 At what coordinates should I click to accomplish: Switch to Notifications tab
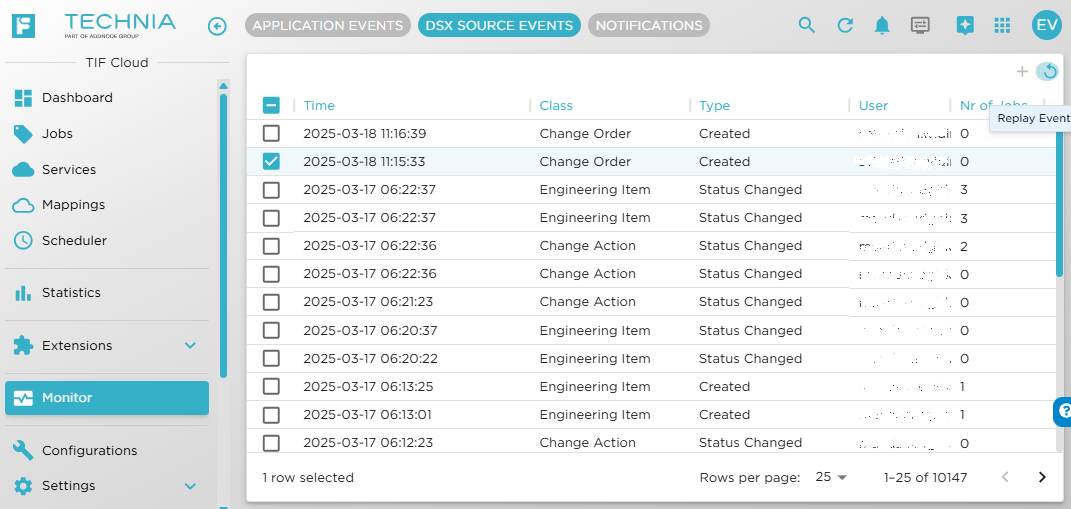(649, 26)
